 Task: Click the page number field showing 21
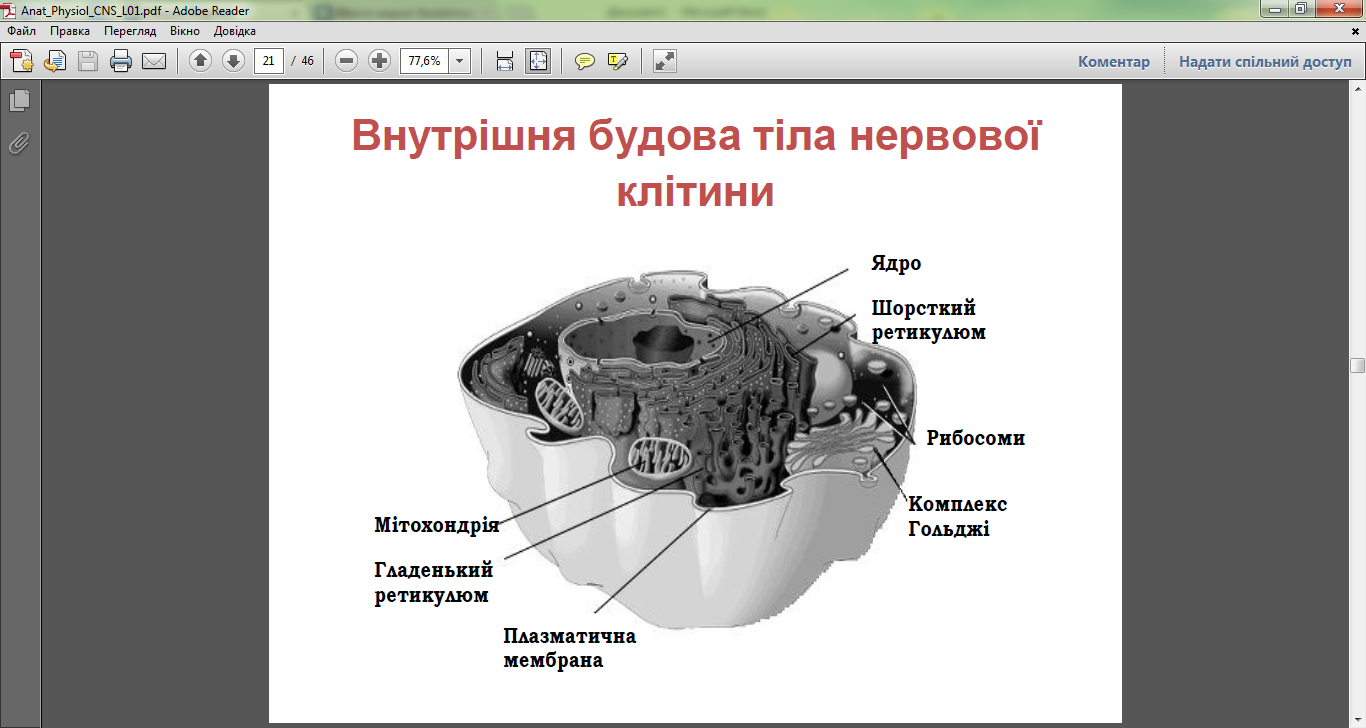268,61
